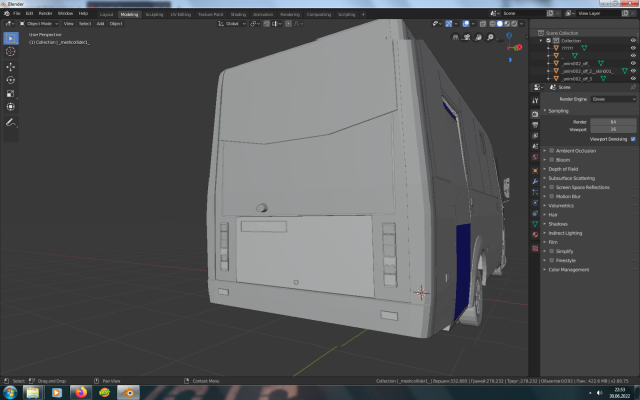This screenshot has height=400, width=640.
Task: Select the Select Box tool
Action: (11, 38)
